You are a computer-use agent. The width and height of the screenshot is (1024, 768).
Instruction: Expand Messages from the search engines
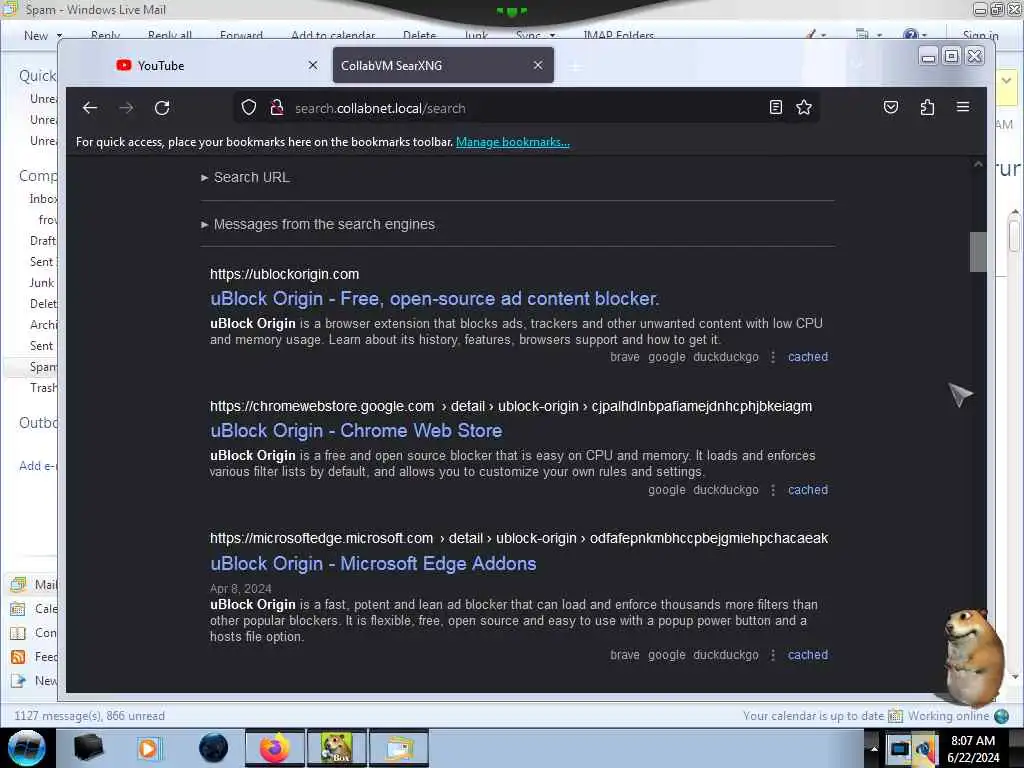coord(318,224)
